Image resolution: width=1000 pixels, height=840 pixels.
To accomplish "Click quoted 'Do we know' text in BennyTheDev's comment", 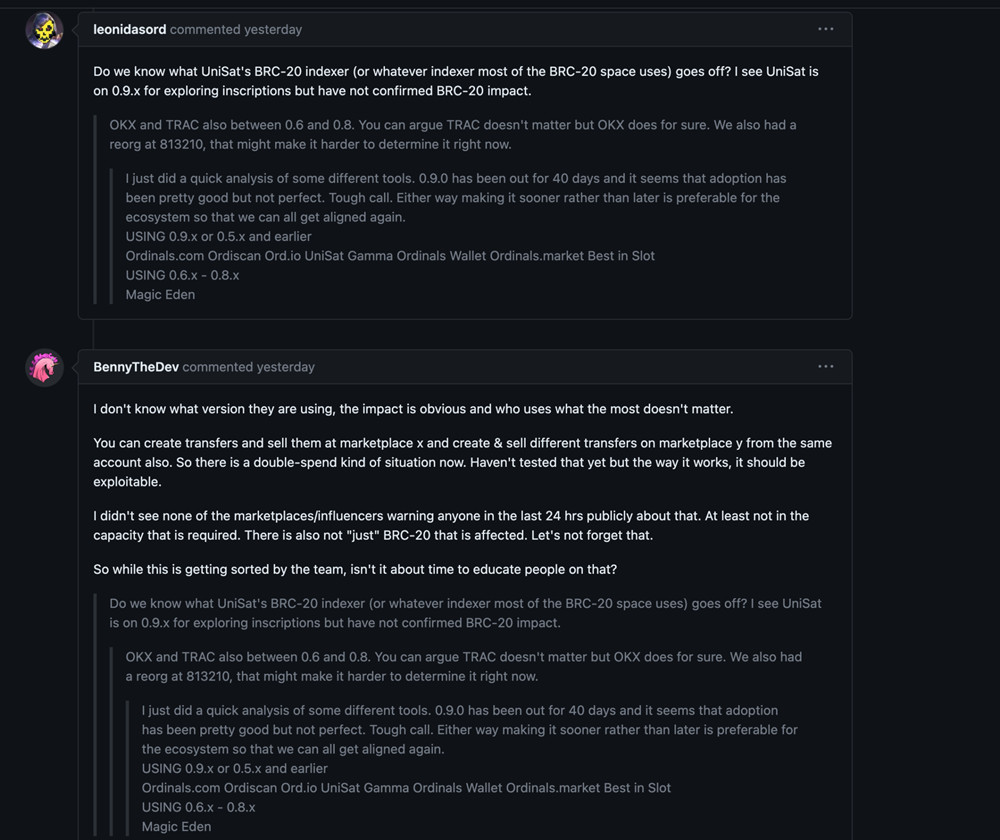I will (466, 613).
